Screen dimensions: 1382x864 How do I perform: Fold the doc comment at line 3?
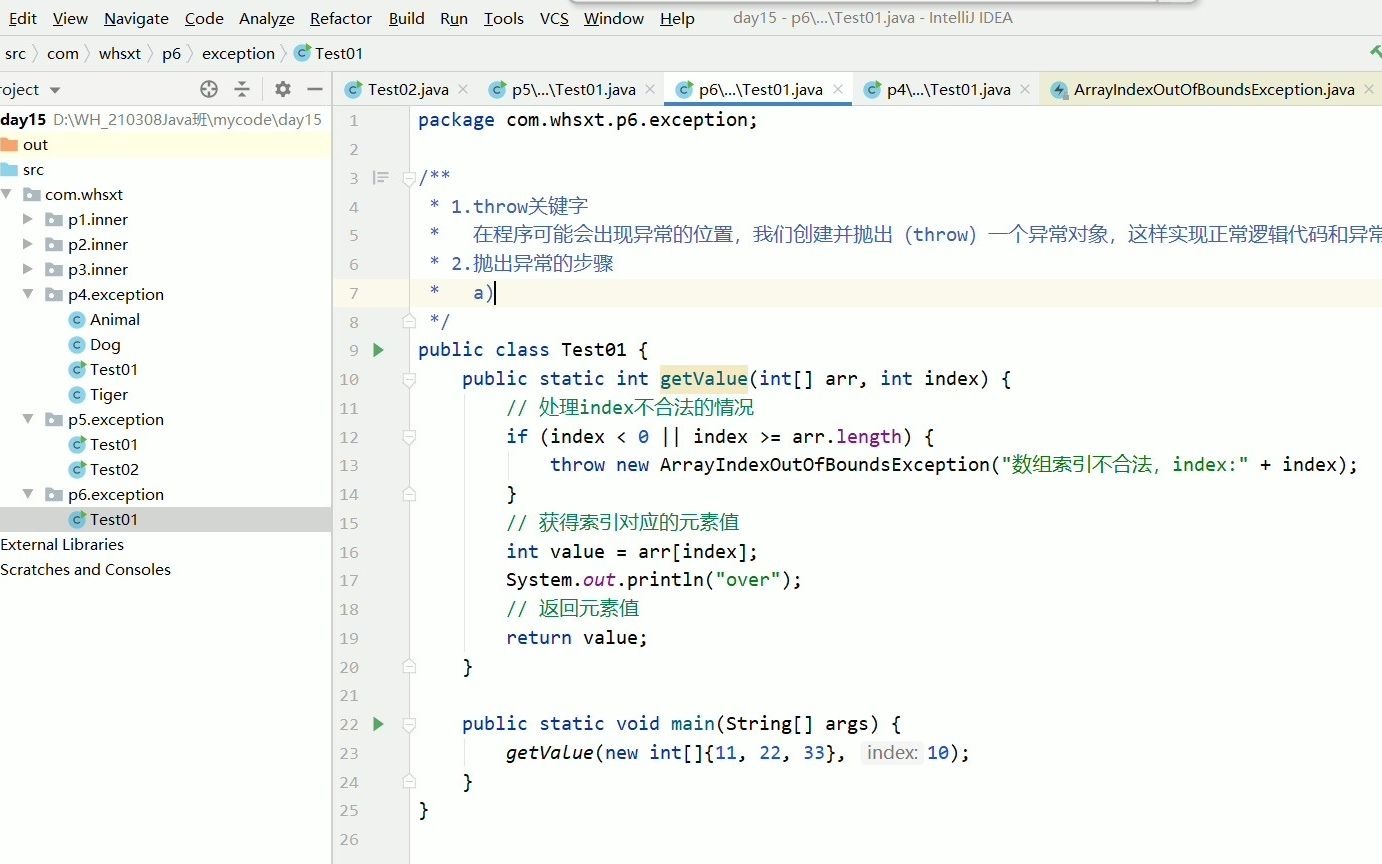click(409, 179)
